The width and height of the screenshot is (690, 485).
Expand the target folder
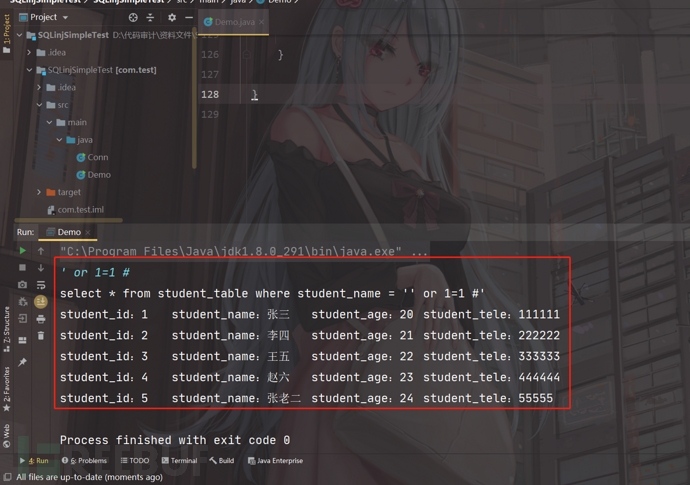pos(39,192)
